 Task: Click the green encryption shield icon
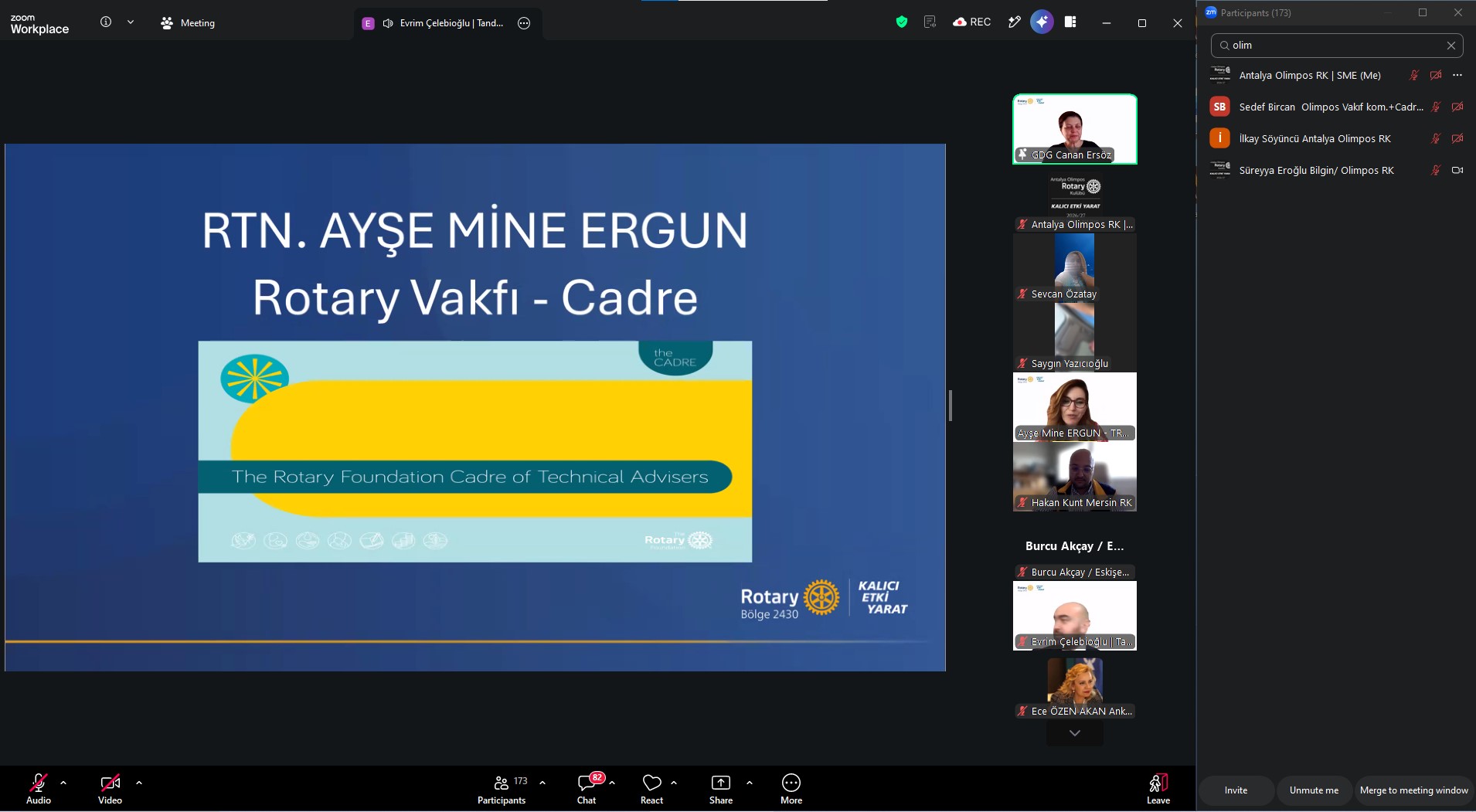[x=902, y=22]
